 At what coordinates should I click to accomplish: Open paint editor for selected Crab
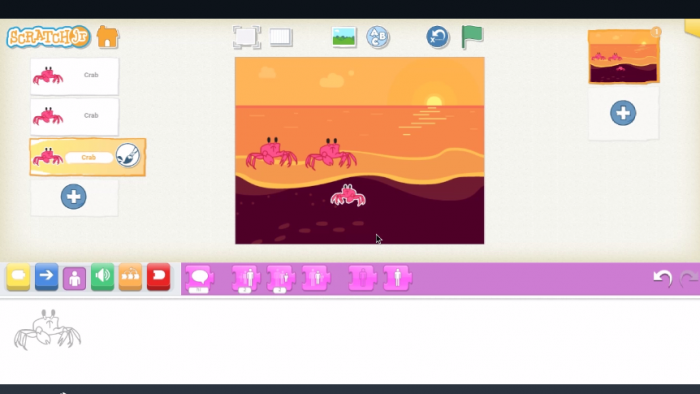click(x=128, y=156)
